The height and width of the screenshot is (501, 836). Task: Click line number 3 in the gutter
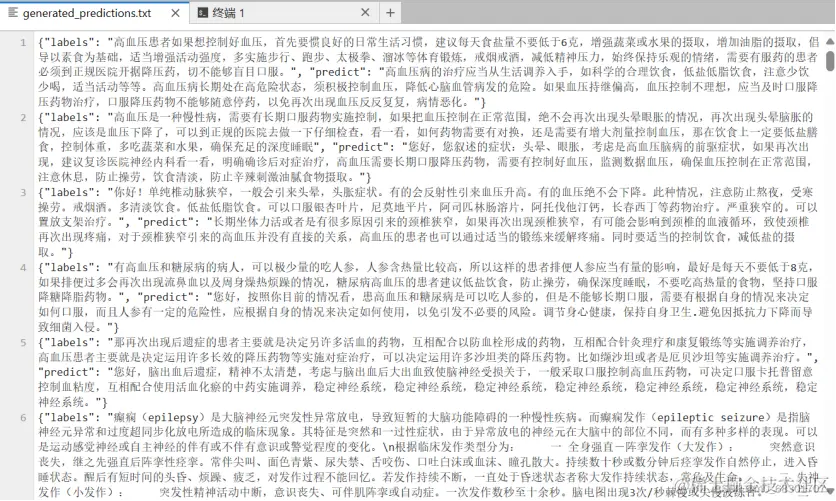(23, 193)
